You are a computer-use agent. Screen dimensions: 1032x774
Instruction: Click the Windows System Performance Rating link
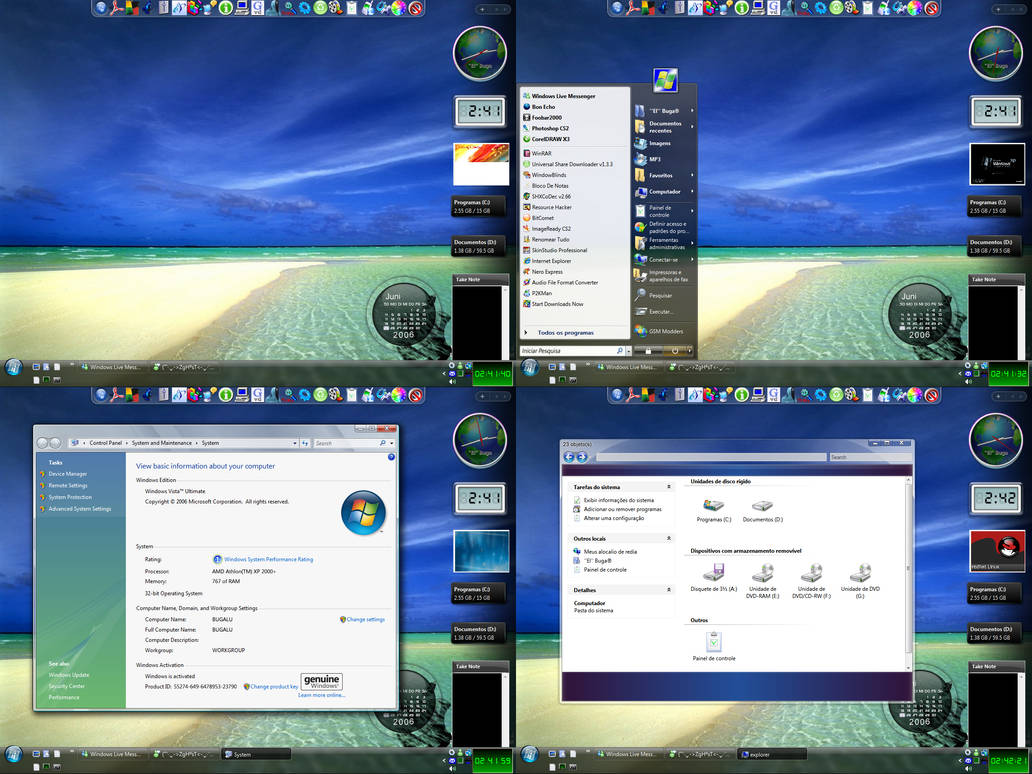tap(269, 559)
